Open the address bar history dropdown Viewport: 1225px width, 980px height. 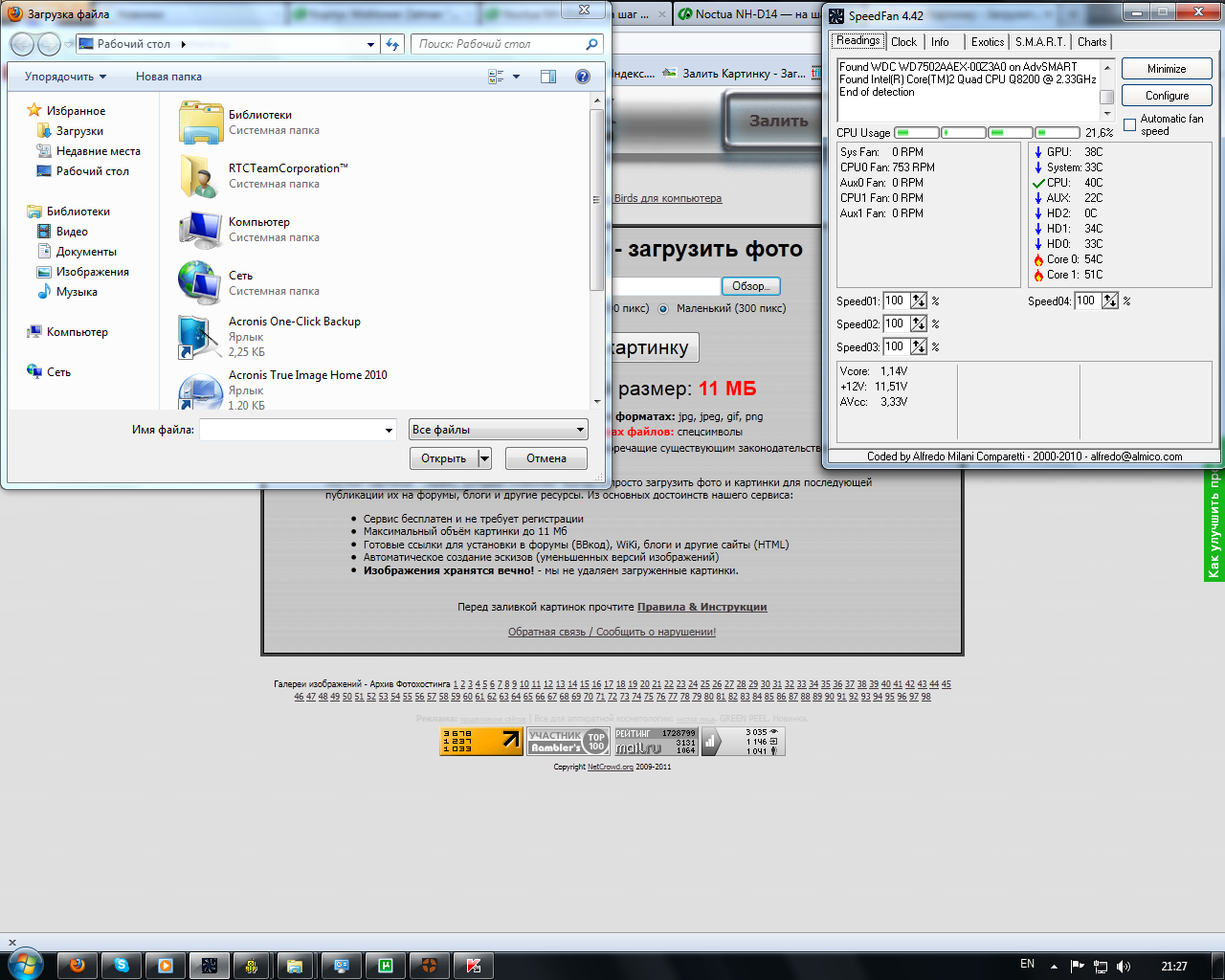[371, 44]
